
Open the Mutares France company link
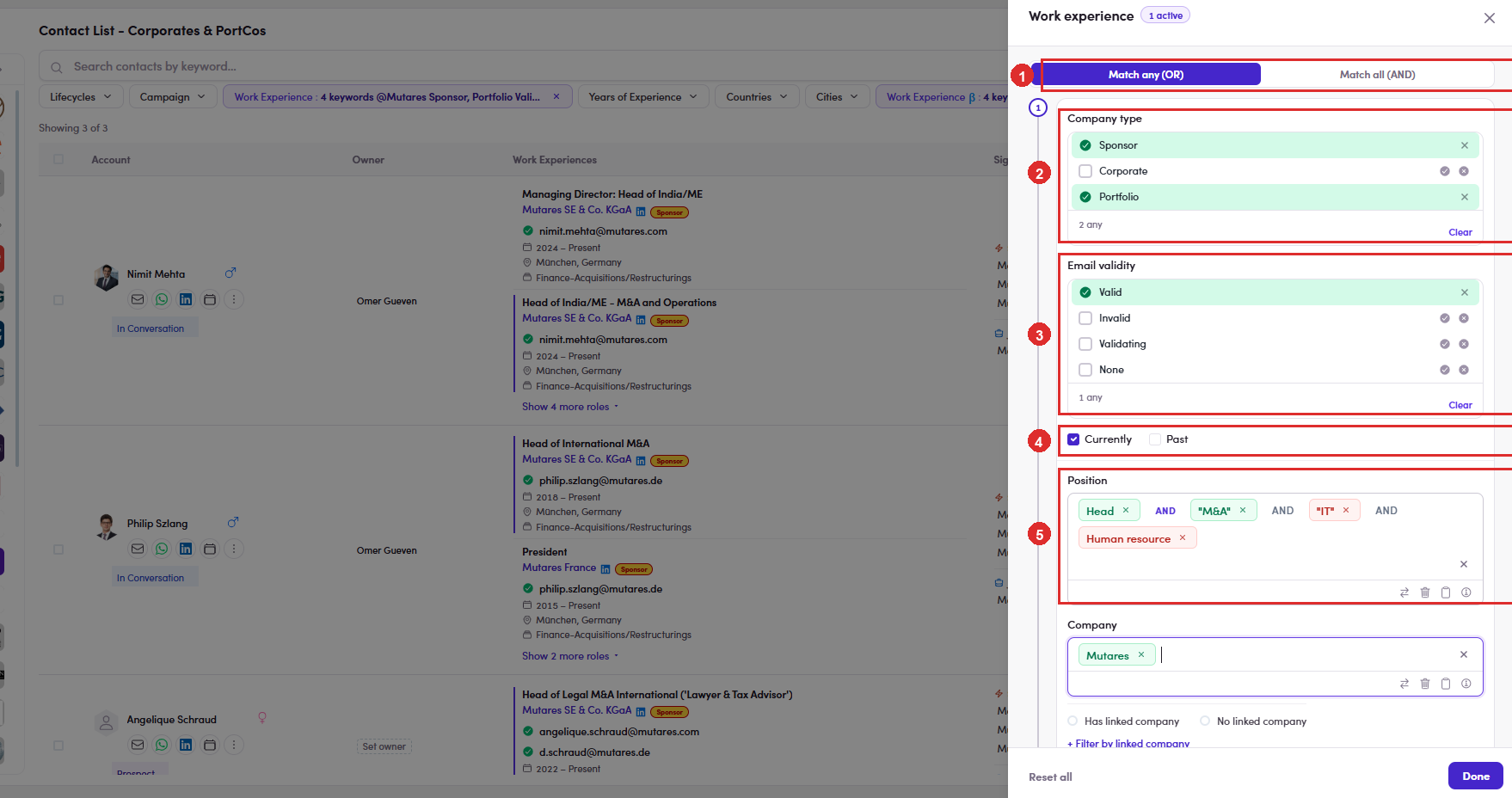pos(559,568)
